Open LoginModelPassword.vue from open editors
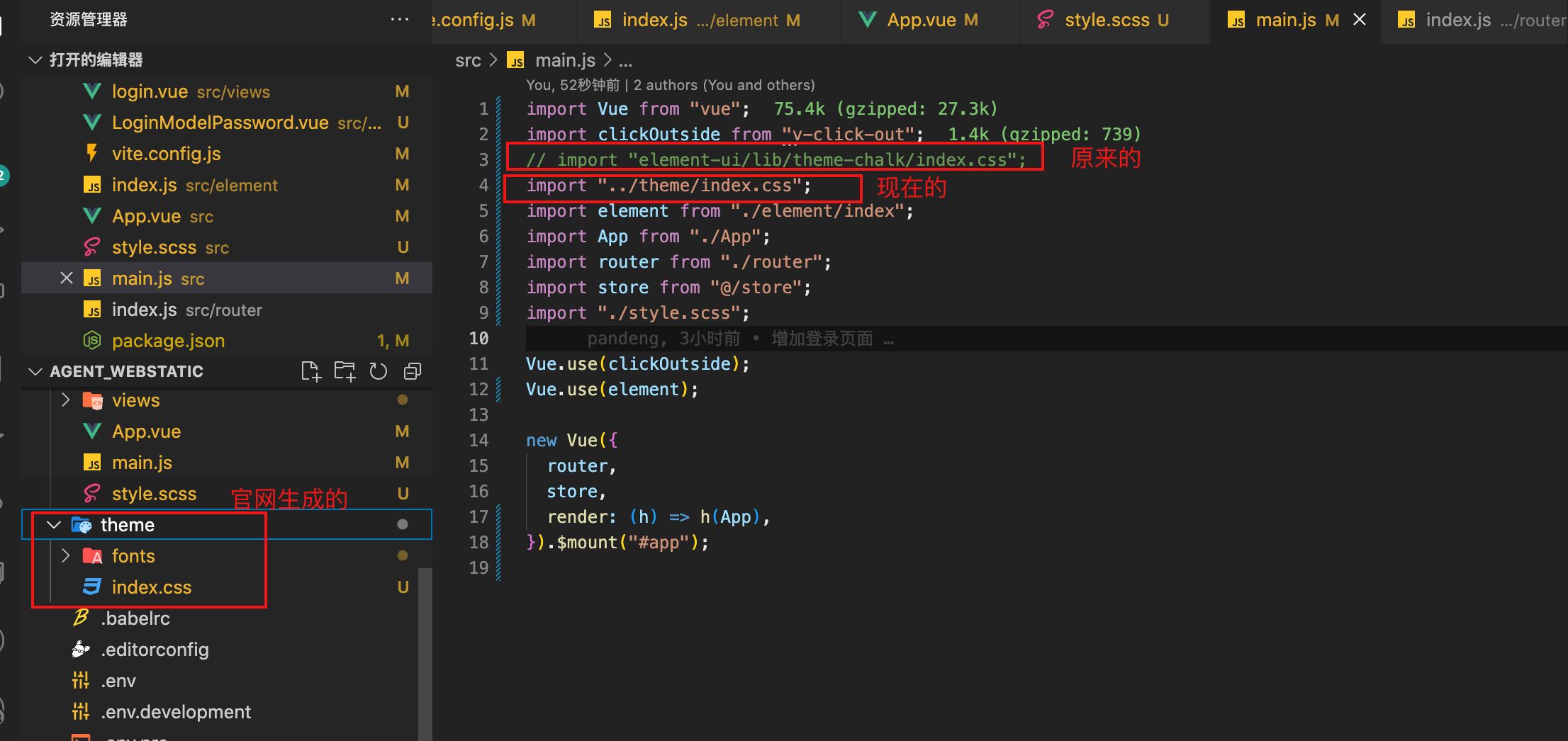This screenshot has height=741, width=1568. (x=227, y=123)
